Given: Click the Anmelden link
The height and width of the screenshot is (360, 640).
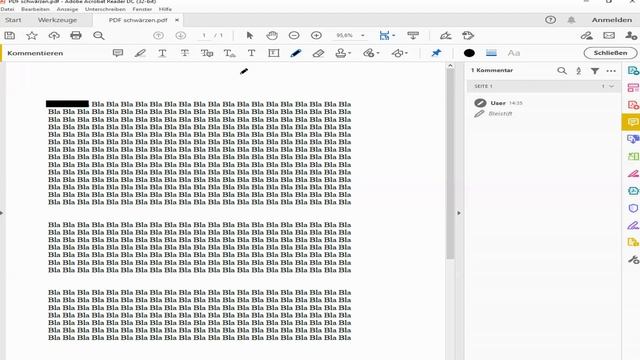Looking at the screenshot, I should point(612,20).
